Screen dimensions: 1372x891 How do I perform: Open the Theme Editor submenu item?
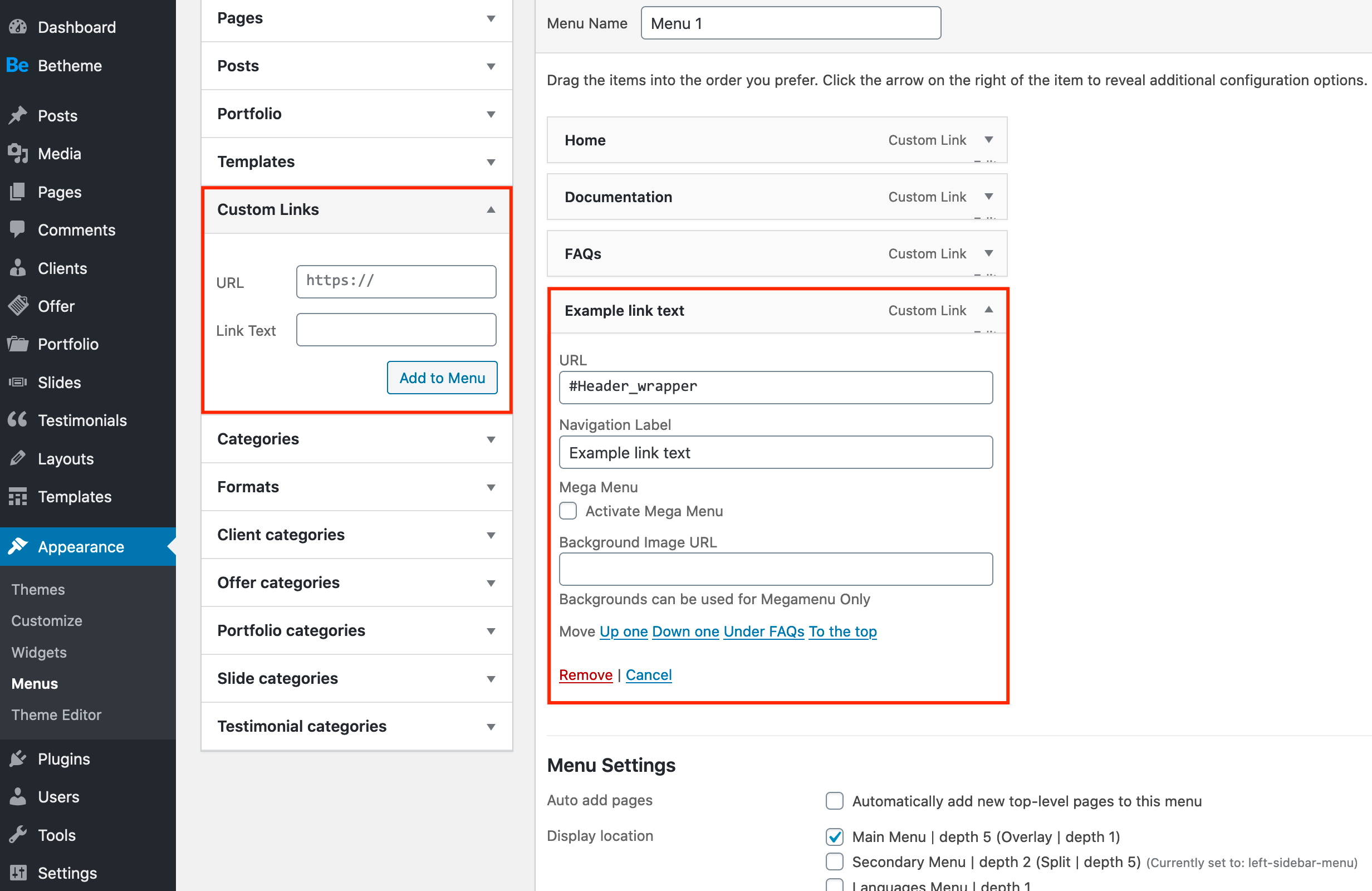click(x=56, y=714)
